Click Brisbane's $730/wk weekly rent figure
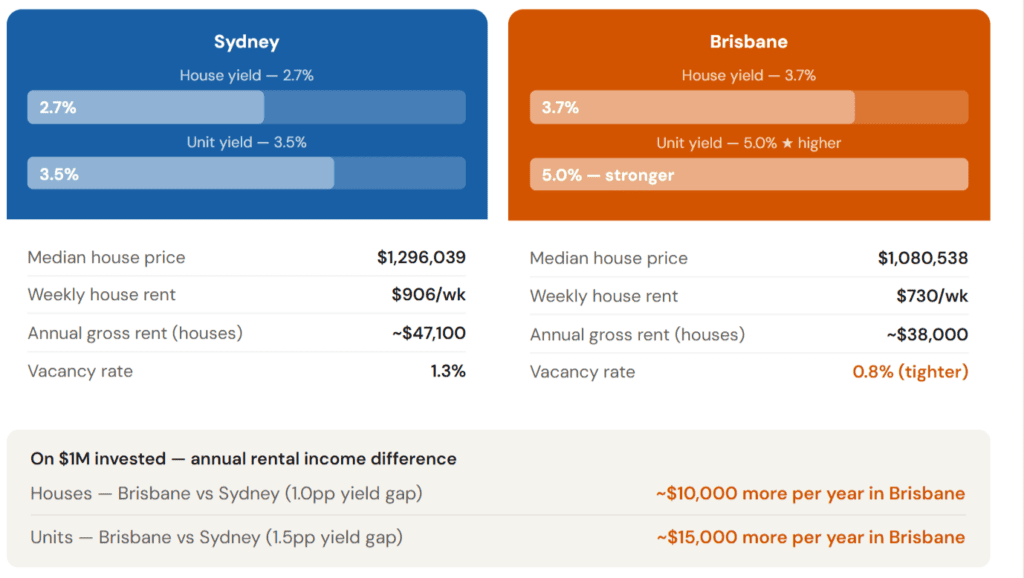The width and height of the screenshot is (1024, 578). point(932,296)
